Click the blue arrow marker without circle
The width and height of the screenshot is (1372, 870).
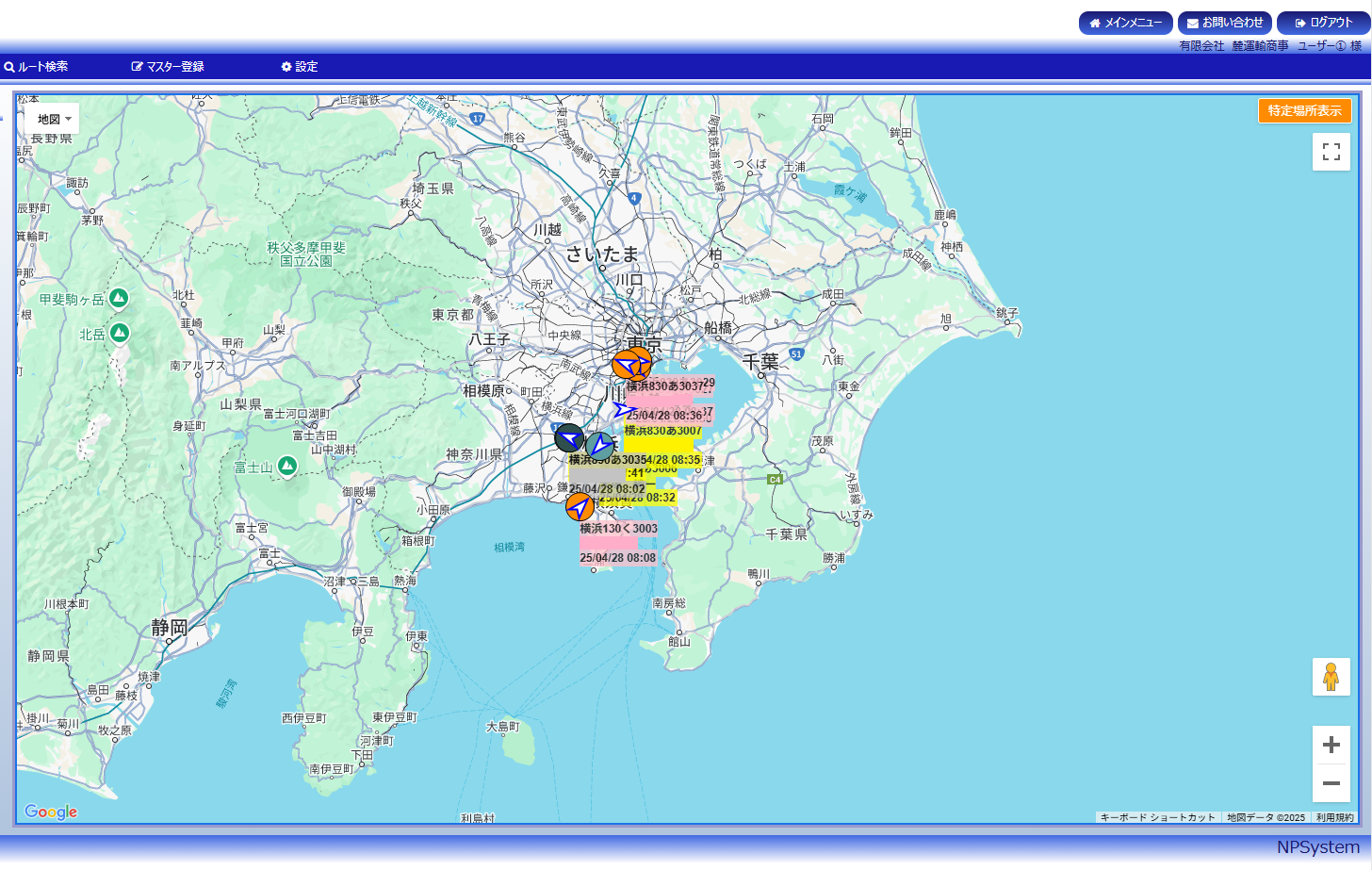pos(623,409)
